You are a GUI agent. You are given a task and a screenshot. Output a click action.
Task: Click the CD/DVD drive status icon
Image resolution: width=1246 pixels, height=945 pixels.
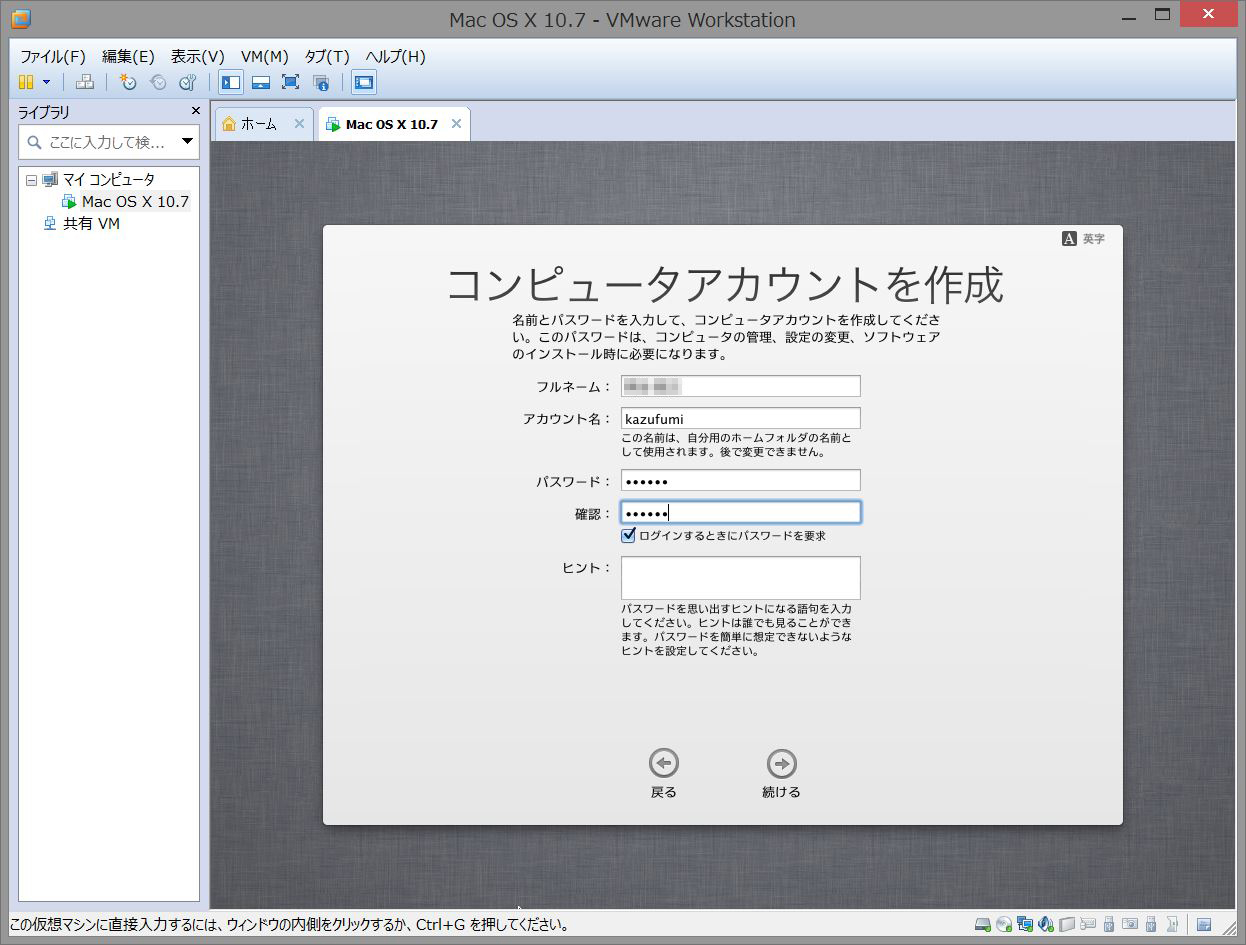[x=1004, y=924]
